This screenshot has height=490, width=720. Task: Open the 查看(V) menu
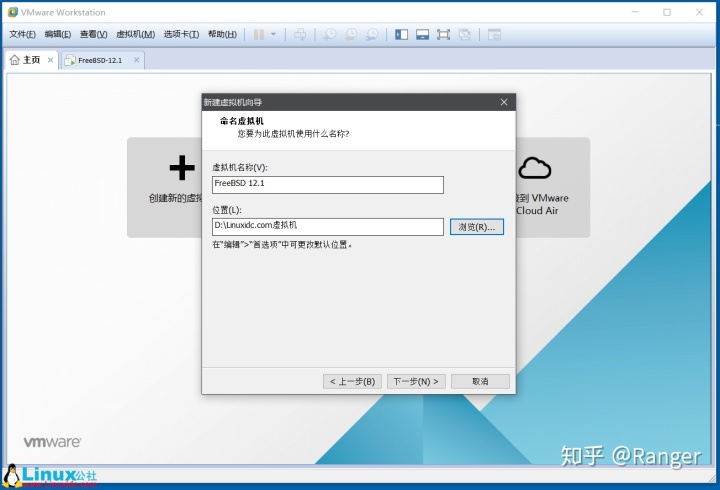click(x=94, y=34)
